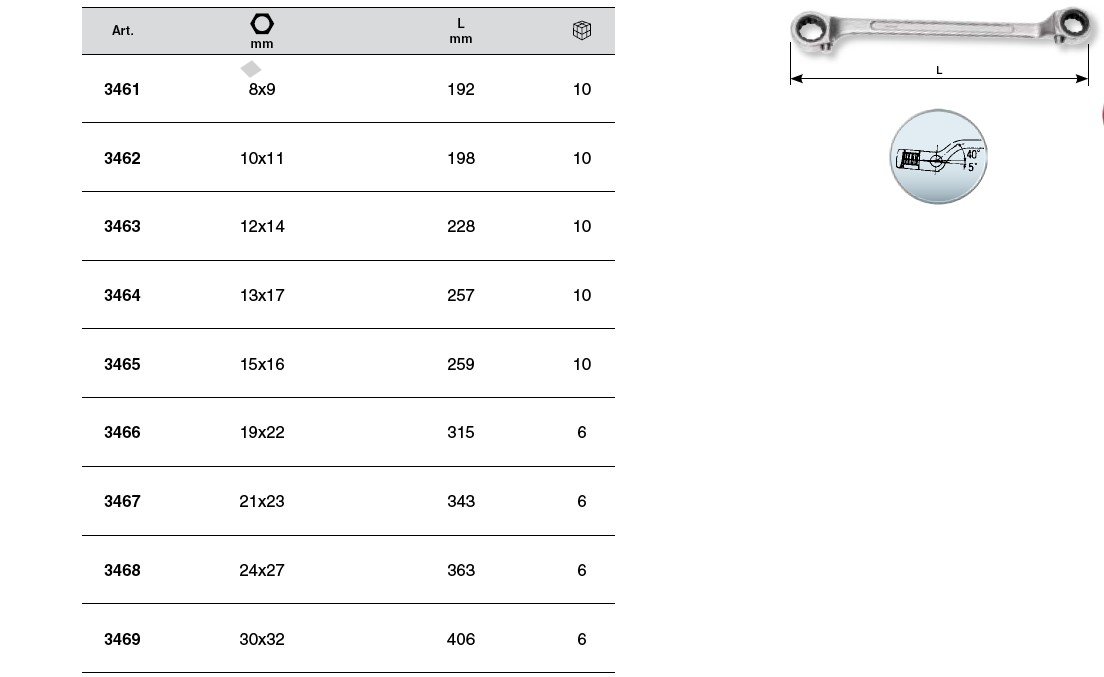Click the L mm column header

pyautogui.click(x=460, y=31)
